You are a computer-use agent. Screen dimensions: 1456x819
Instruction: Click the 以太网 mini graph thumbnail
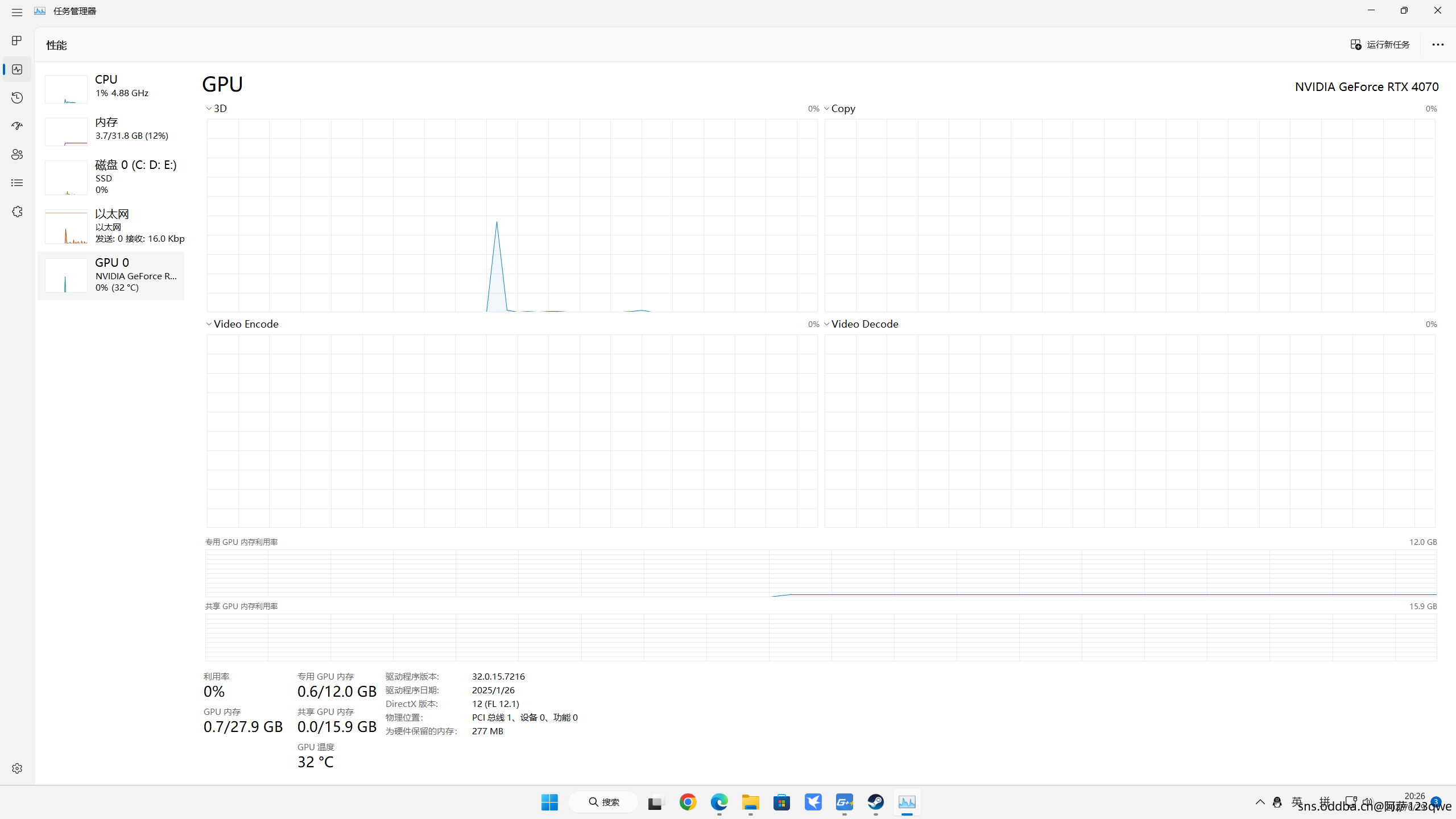pyautogui.click(x=66, y=226)
